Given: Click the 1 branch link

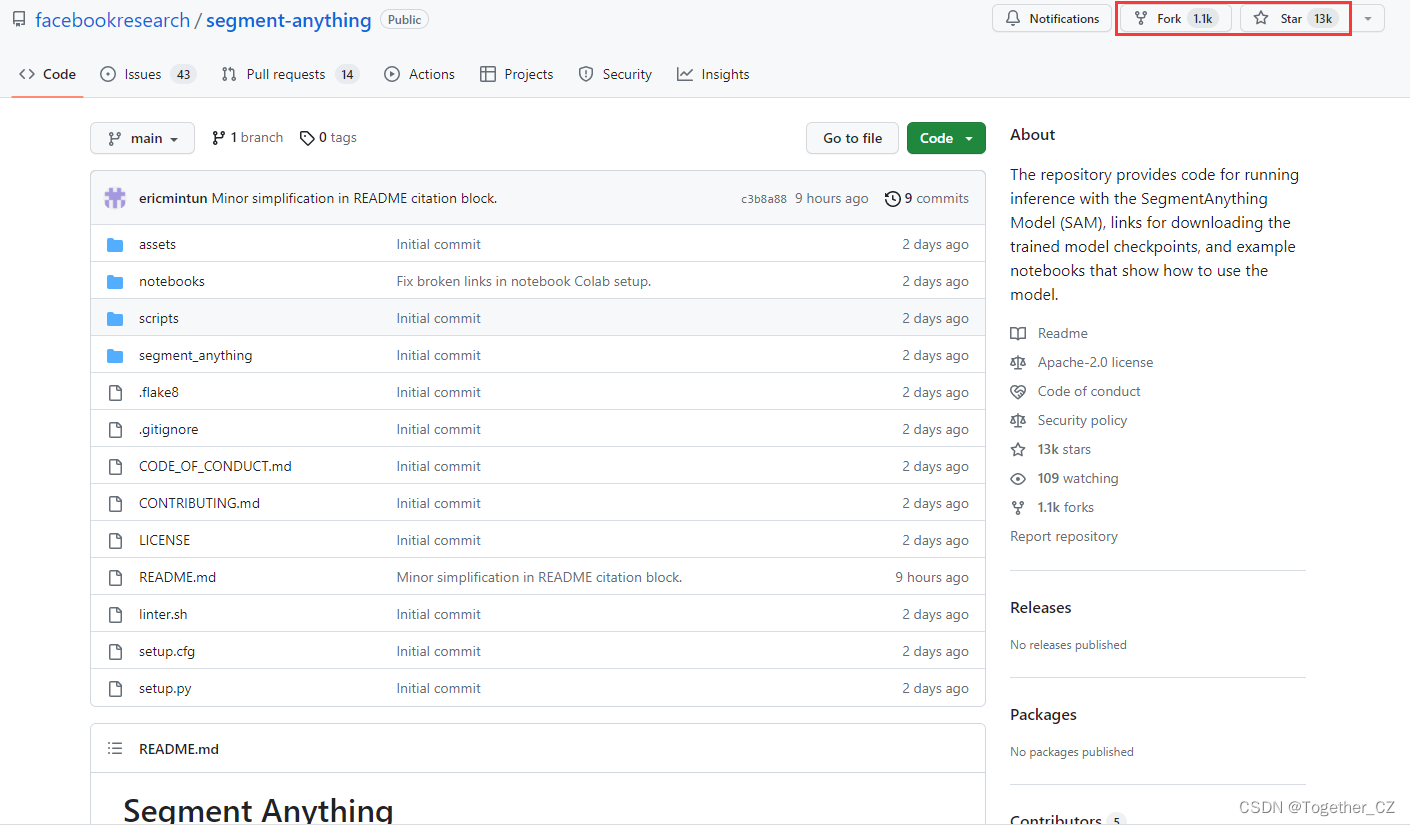Looking at the screenshot, I should click(248, 138).
